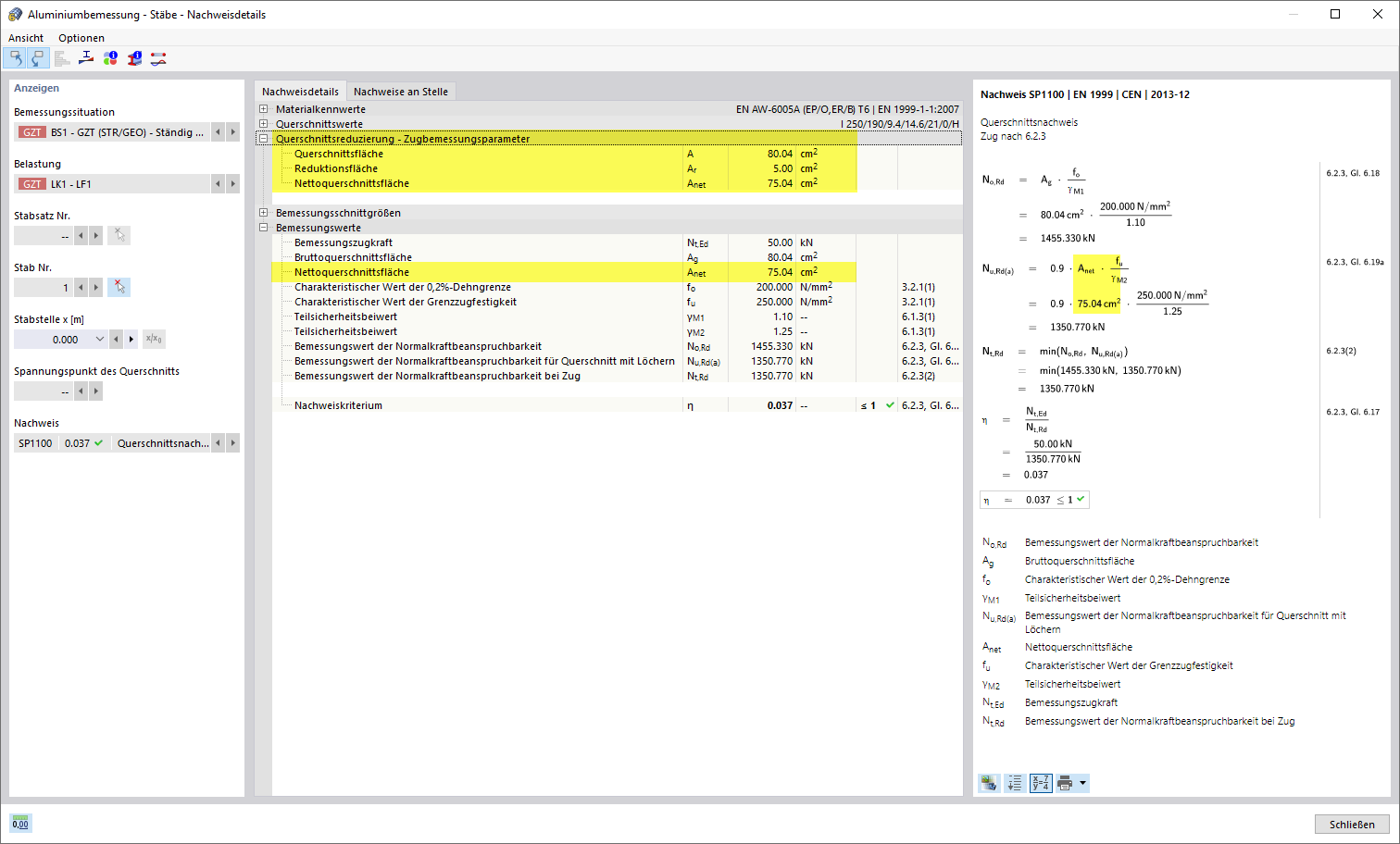Click the list ordering icon with down arrow
The image size is (1400, 844).
pyautogui.click(x=1015, y=784)
